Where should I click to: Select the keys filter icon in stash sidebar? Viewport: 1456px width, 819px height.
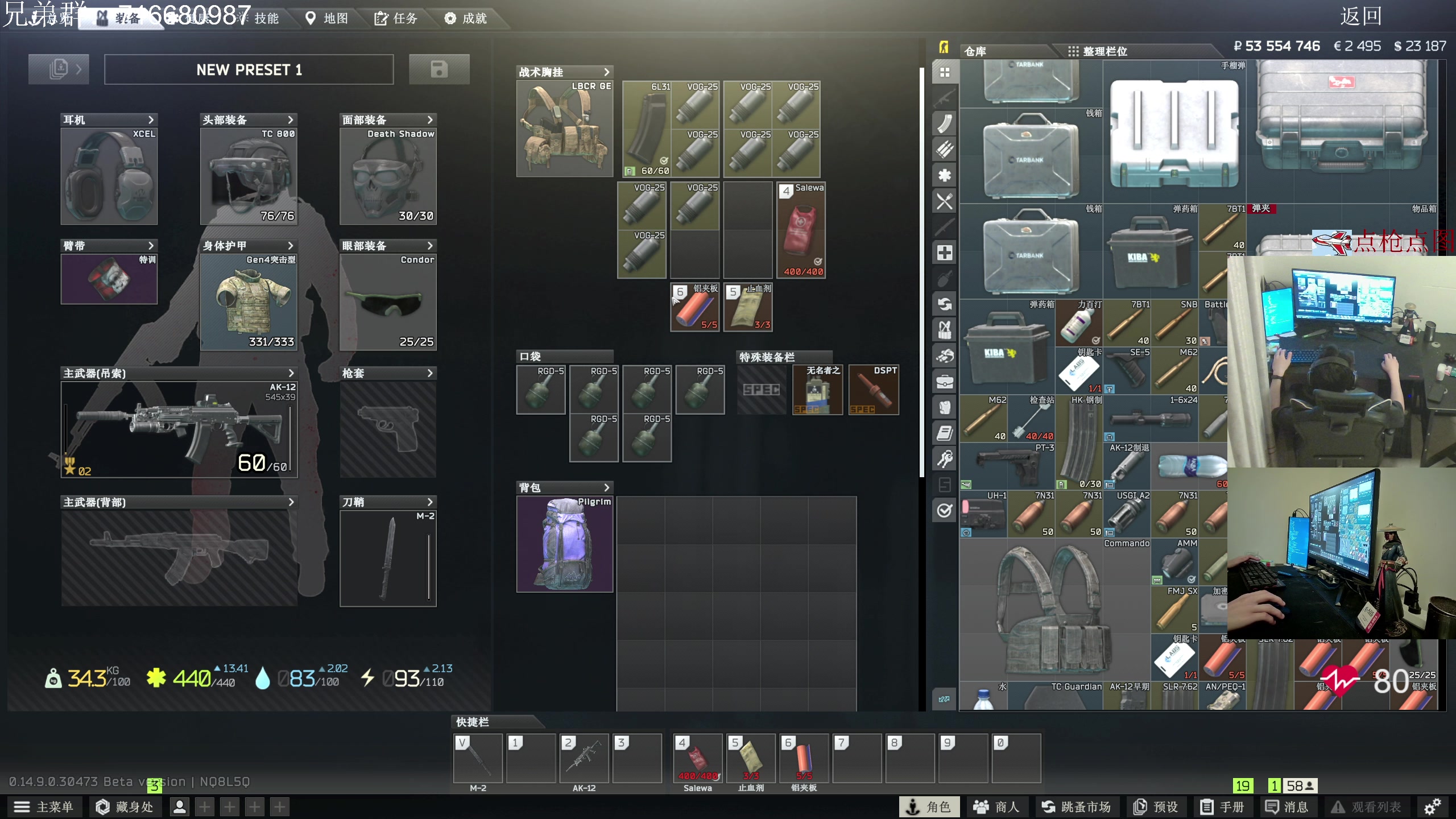pos(945,459)
